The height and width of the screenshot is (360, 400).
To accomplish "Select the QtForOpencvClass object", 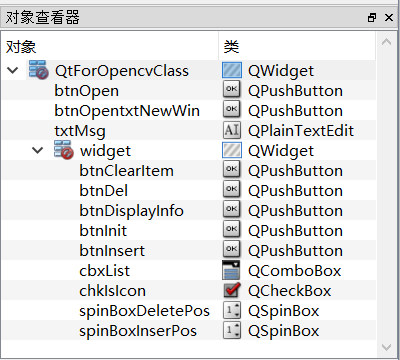I will 122,71.
